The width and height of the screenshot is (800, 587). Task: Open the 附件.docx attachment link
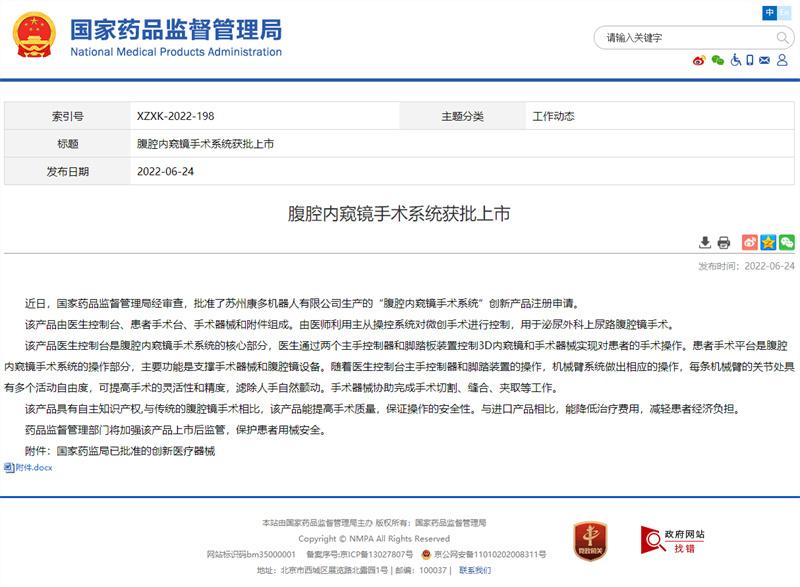click(x=28, y=467)
